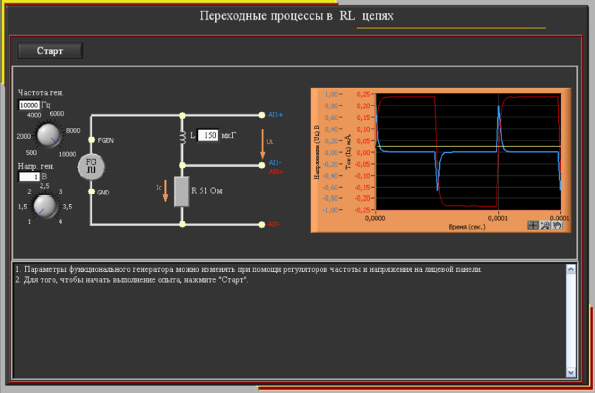Click the gray resistor R symbol
Image resolution: width=595 pixels, height=393 pixels.
[x=182, y=192]
